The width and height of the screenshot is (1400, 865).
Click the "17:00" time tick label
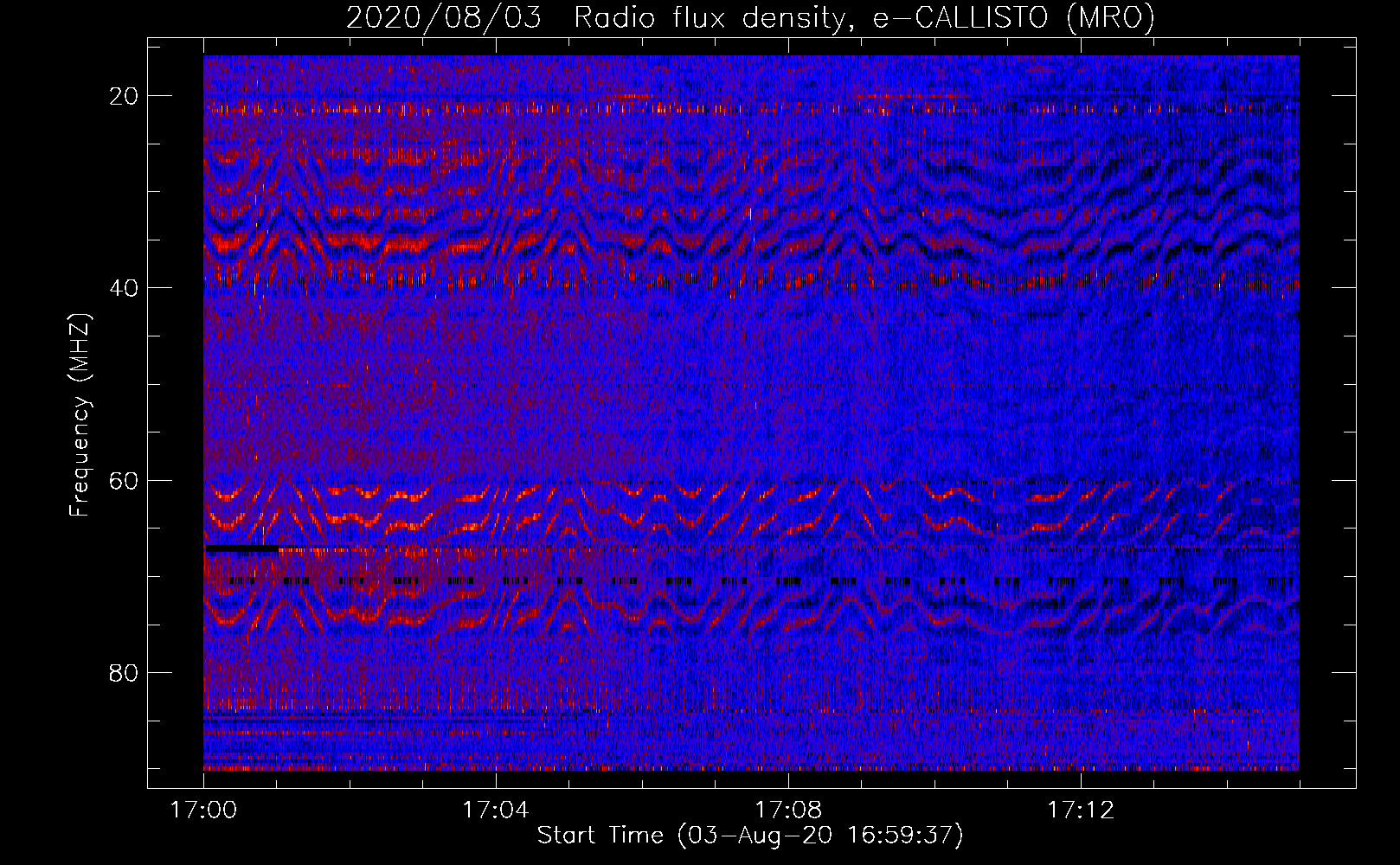(x=203, y=811)
